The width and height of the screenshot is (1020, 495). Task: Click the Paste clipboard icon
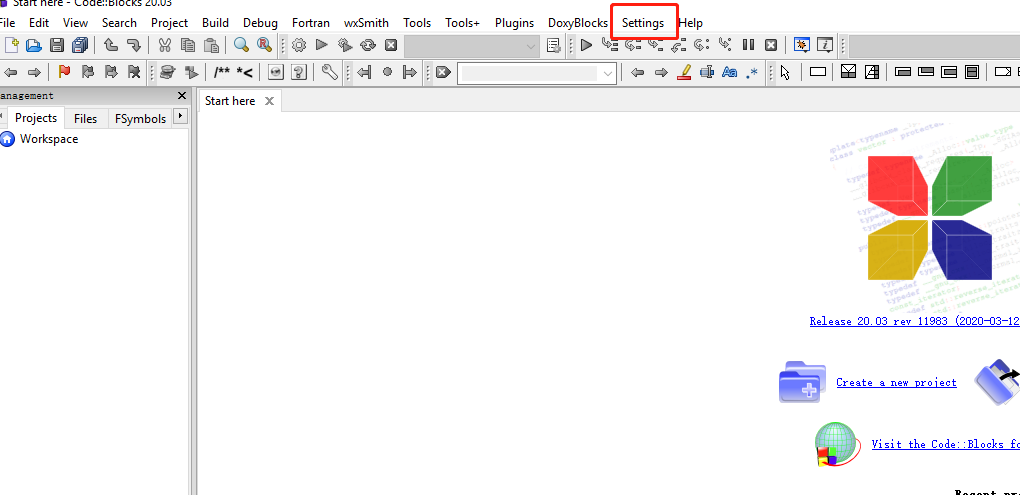pyautogui.click(x=211, y=45)
